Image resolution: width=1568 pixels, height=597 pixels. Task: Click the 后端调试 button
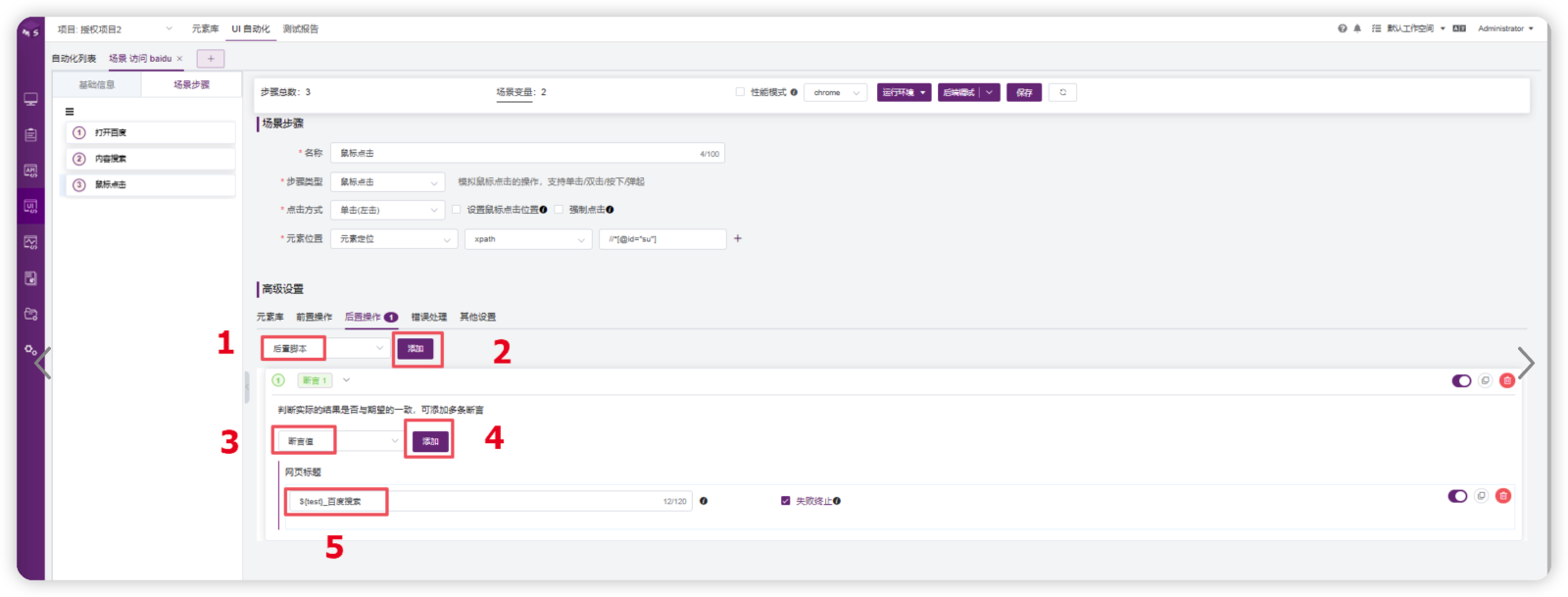point(959,92)
